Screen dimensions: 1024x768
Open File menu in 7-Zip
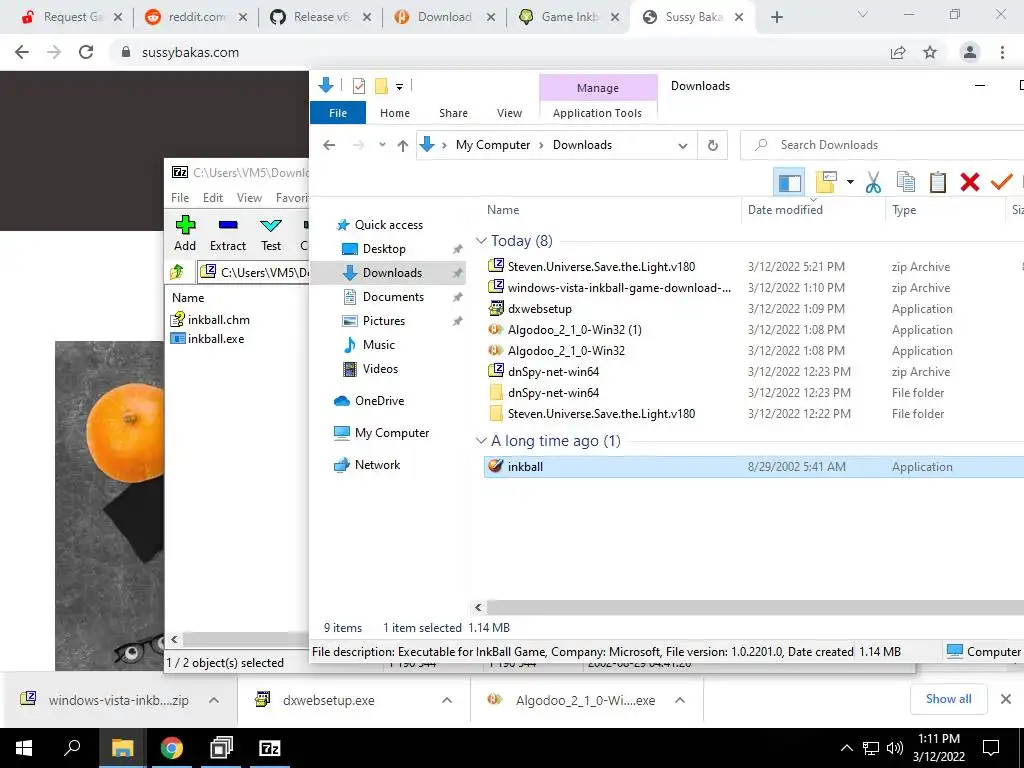tap(180, 198)
